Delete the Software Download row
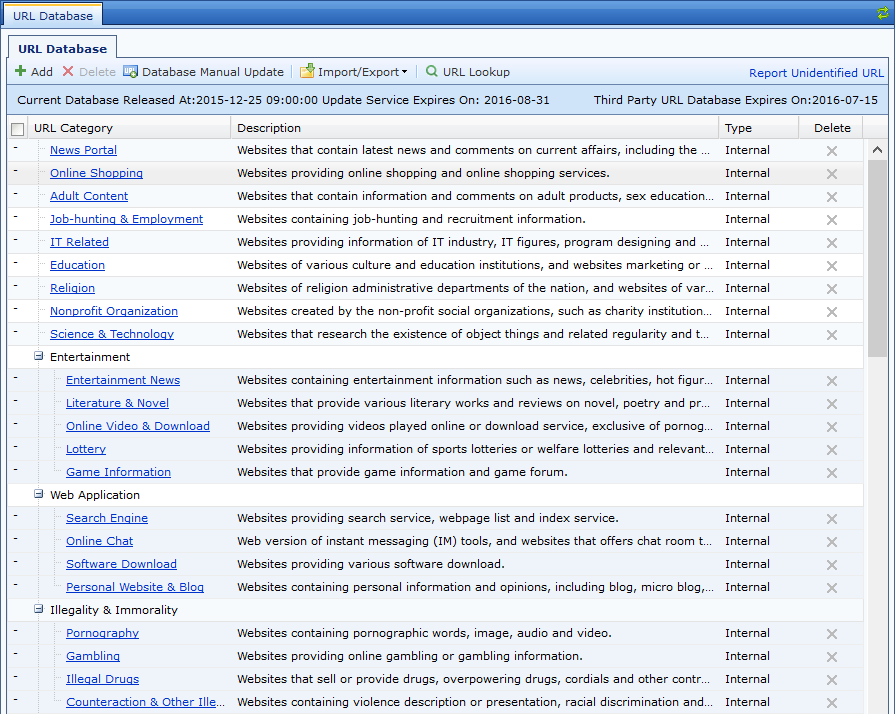 832,564
